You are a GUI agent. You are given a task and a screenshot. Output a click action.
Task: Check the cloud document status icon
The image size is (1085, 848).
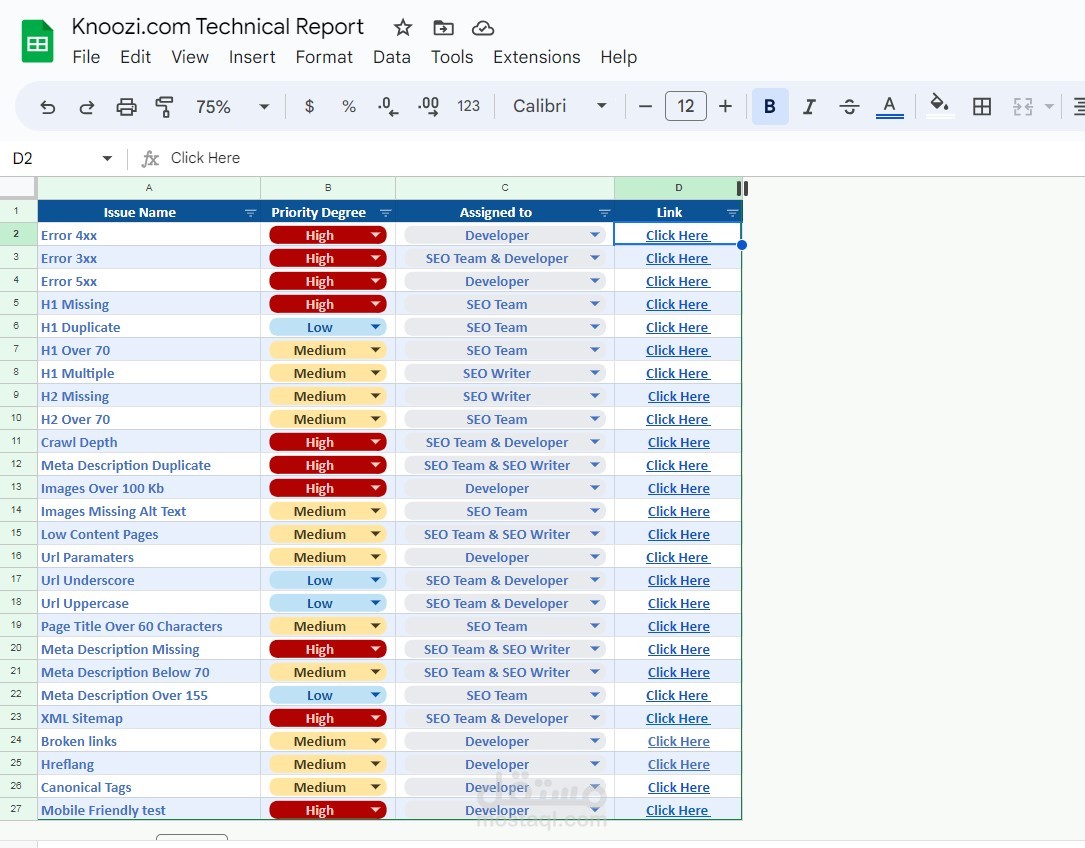coord(483,28)
